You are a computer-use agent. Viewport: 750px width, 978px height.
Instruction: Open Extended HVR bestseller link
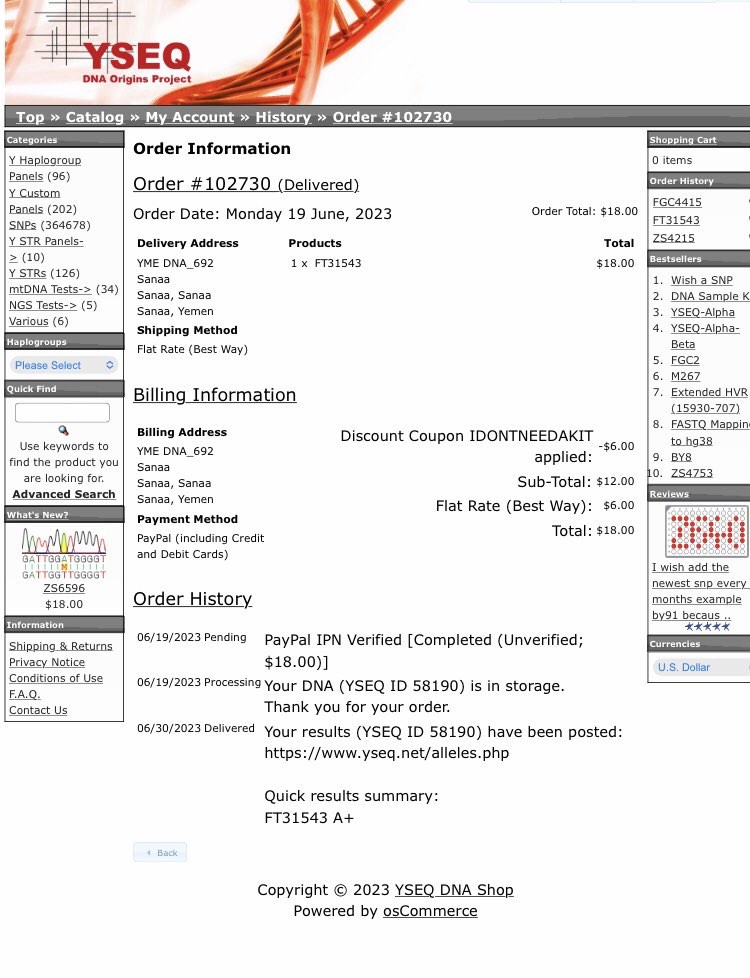click(709, 400)
